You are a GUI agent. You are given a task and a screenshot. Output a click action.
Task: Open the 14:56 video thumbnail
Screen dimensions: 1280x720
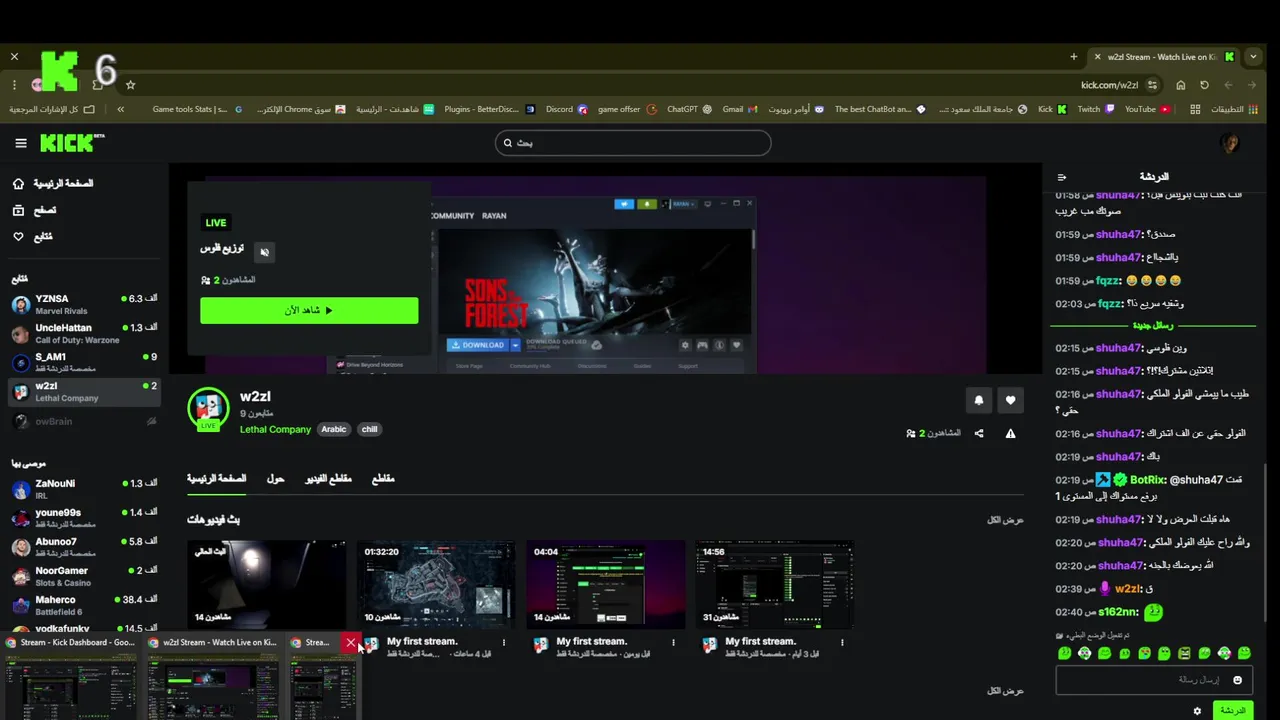775,584
